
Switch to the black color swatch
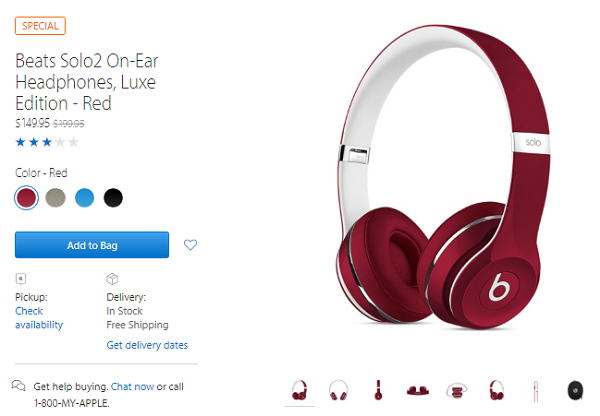click(114, 197)
